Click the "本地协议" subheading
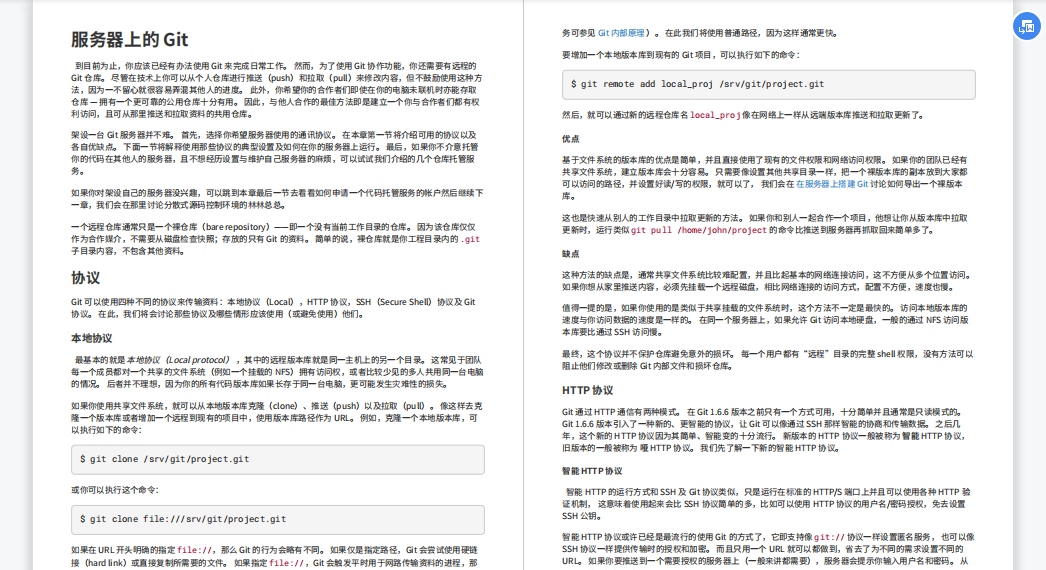Screen dimensions: 1046x570 [91, 338]
